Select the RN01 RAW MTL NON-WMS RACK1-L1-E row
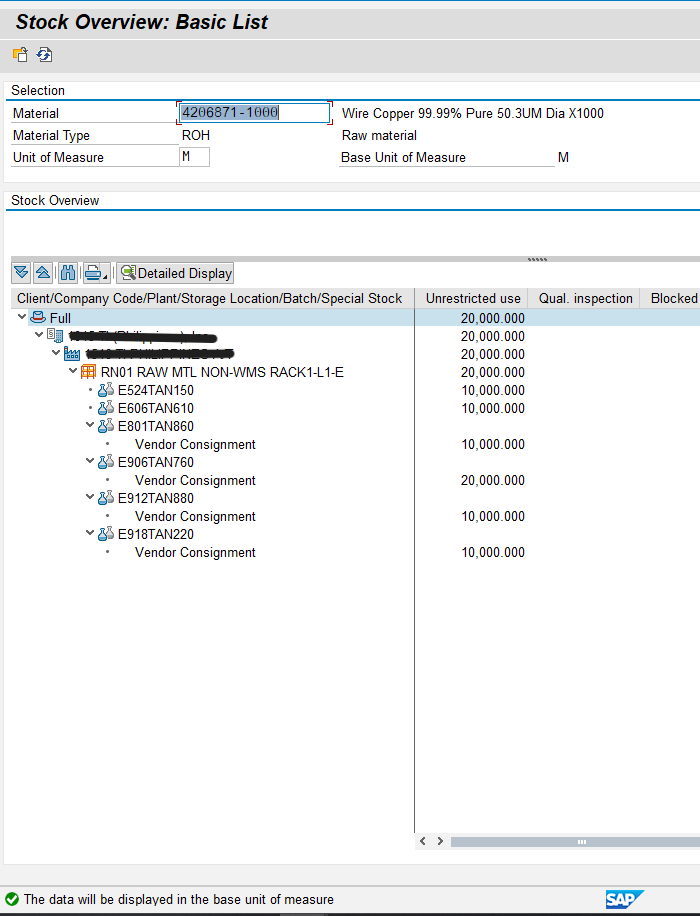The height and width of the screenshot is (916, 700). coord(222,372)
